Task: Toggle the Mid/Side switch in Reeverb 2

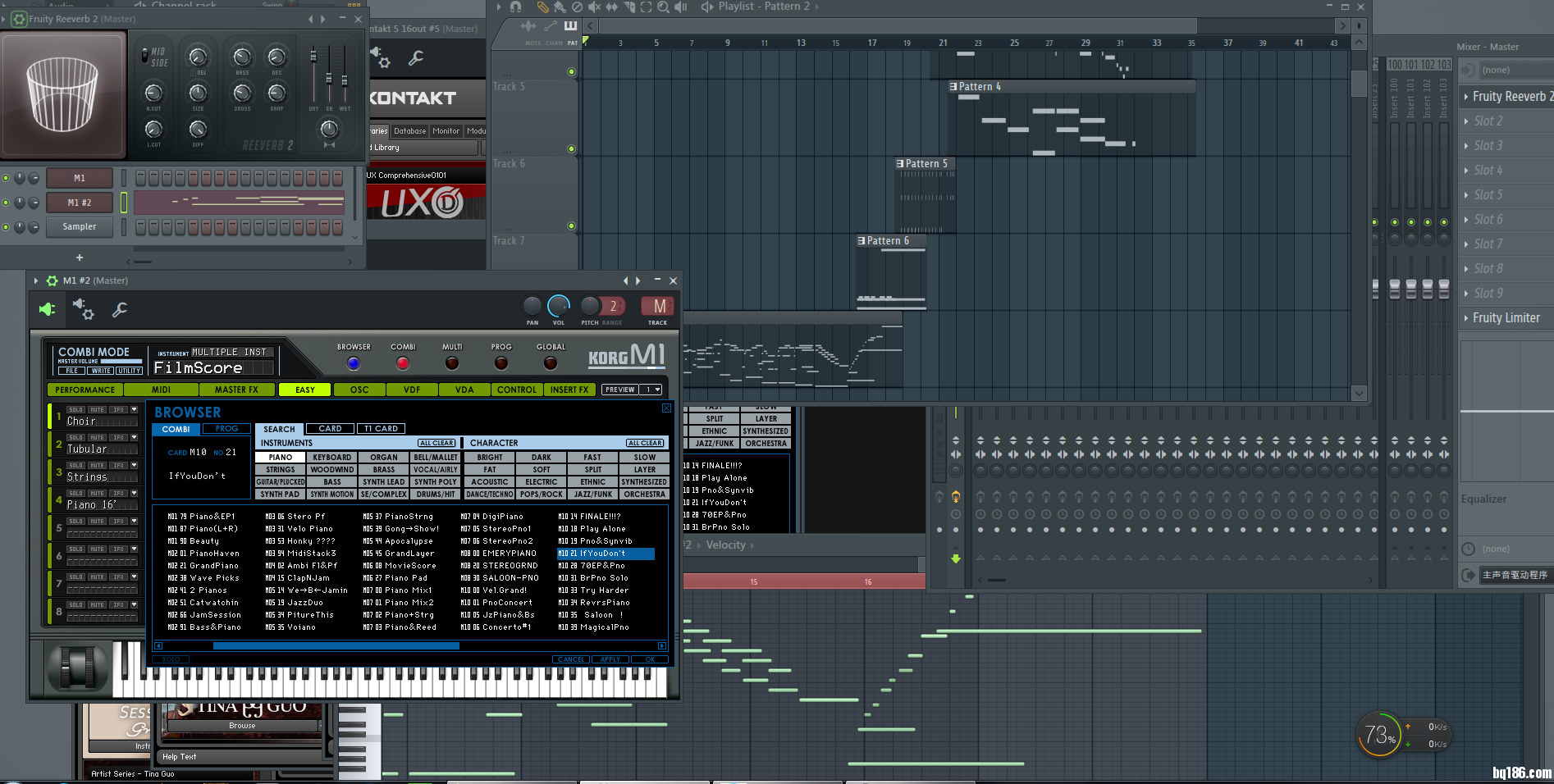Action: pyautogui.click(x=145, y=57)
